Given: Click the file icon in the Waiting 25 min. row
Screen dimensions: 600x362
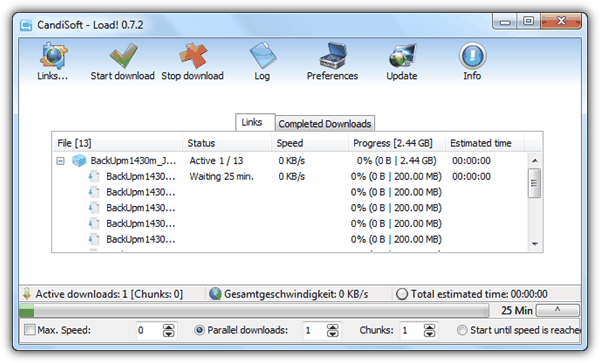Looking at the screenshot, I should 94,176.
